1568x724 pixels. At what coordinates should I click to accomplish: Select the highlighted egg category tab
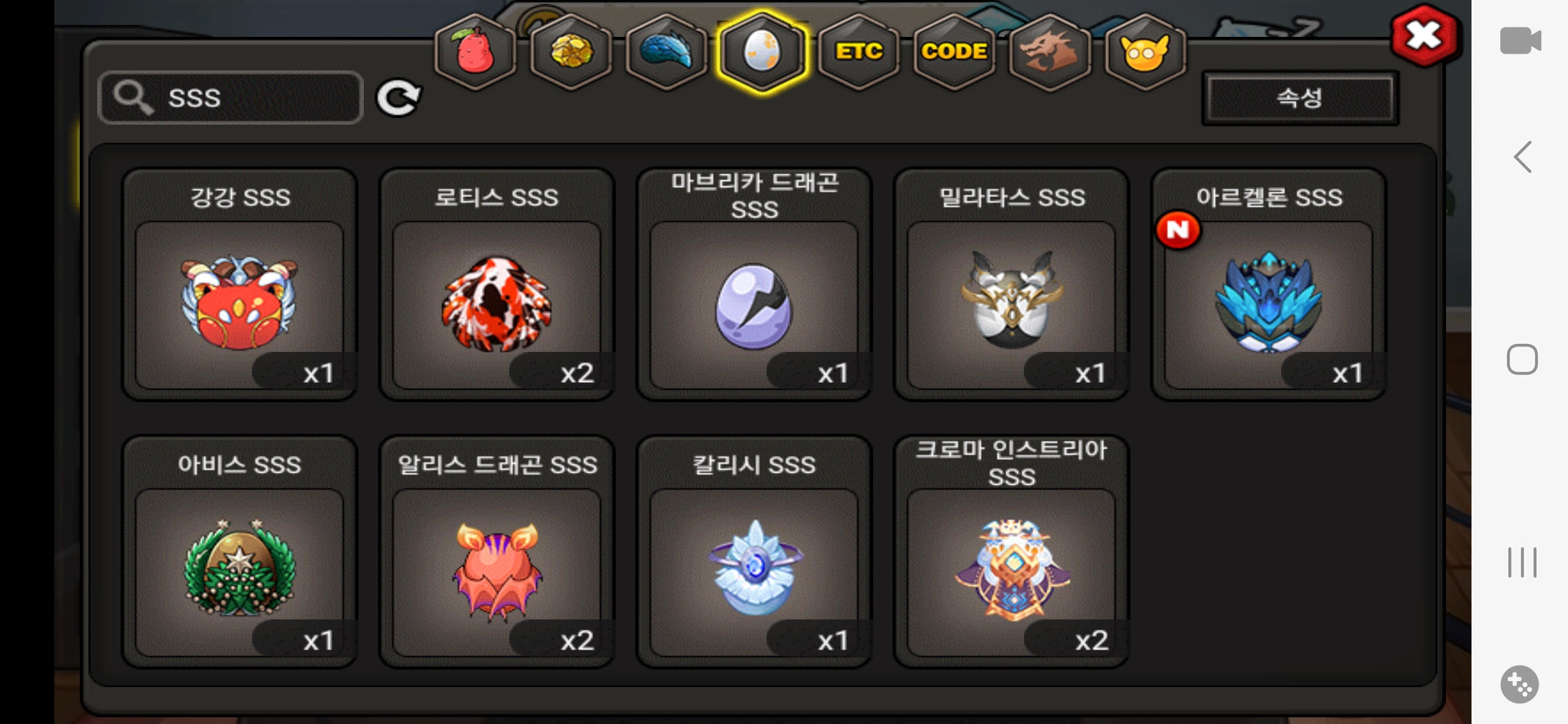point(763,52)
